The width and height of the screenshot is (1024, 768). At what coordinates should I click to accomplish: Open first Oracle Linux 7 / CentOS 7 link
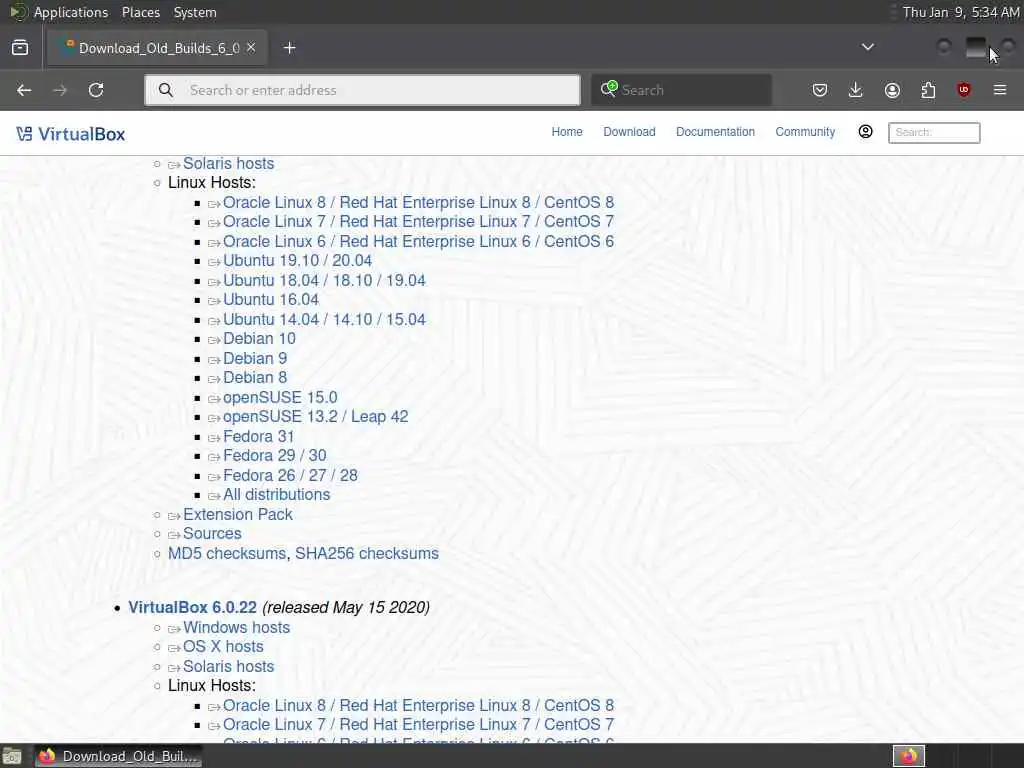418,221
